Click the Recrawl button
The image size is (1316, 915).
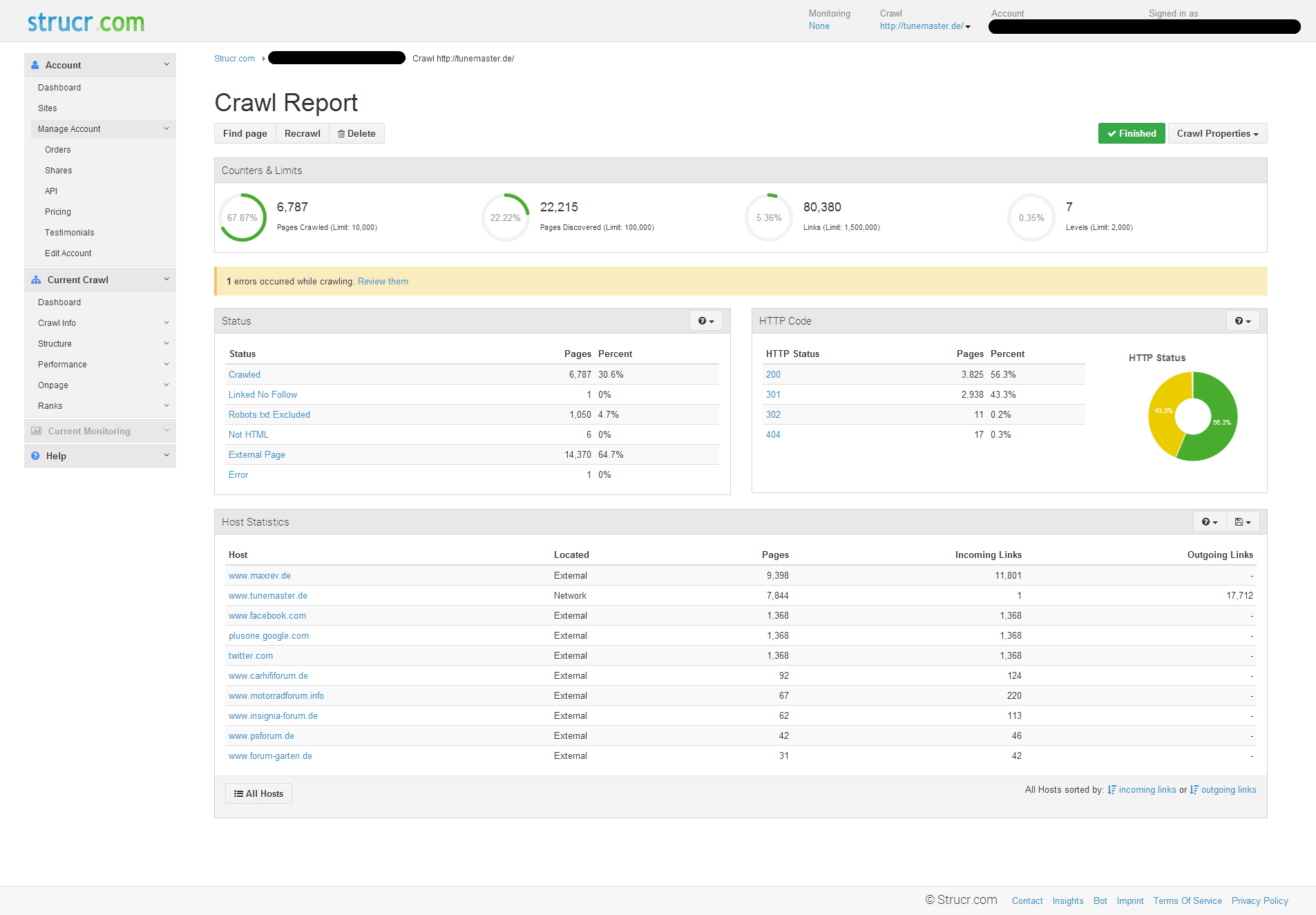coord(302,134)
